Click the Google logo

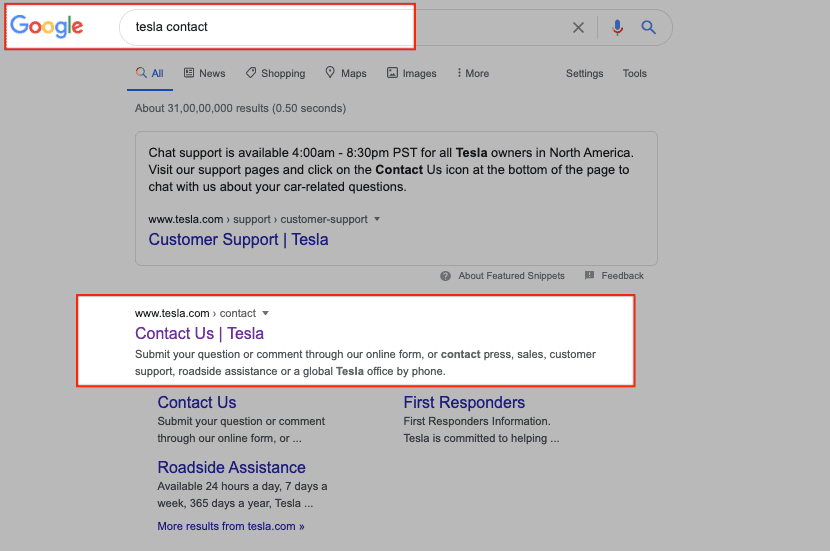(47, 27)
